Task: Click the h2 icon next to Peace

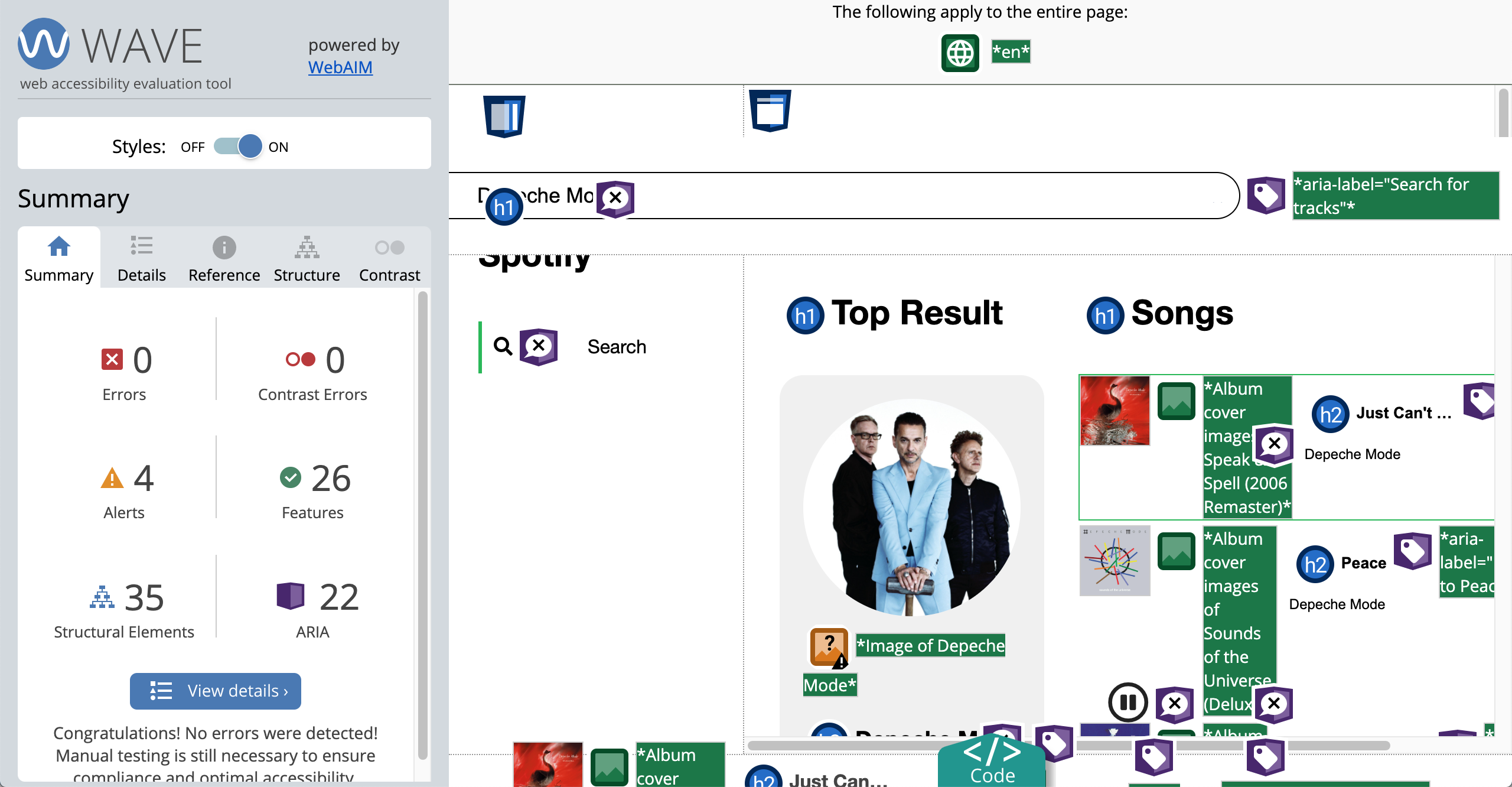Action: pyautogui.click(x=1315, y=565)
